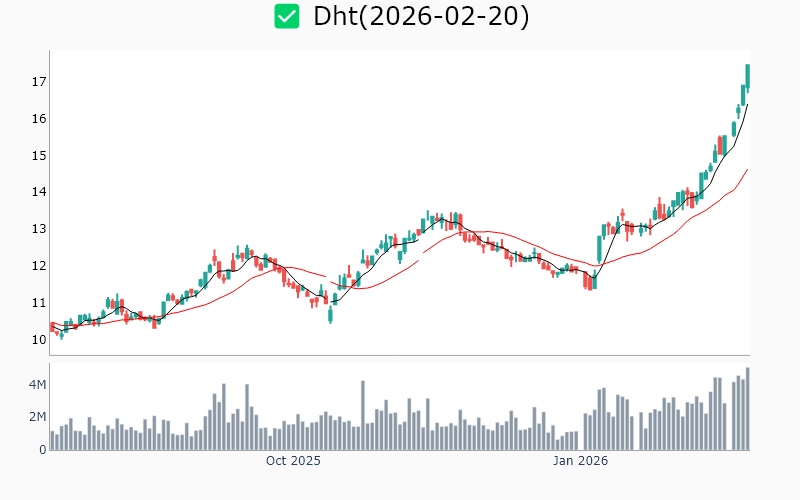This screenshot has width=800, height=500.
Task: Click the 2M volume axis label
Action: [36, 417]
